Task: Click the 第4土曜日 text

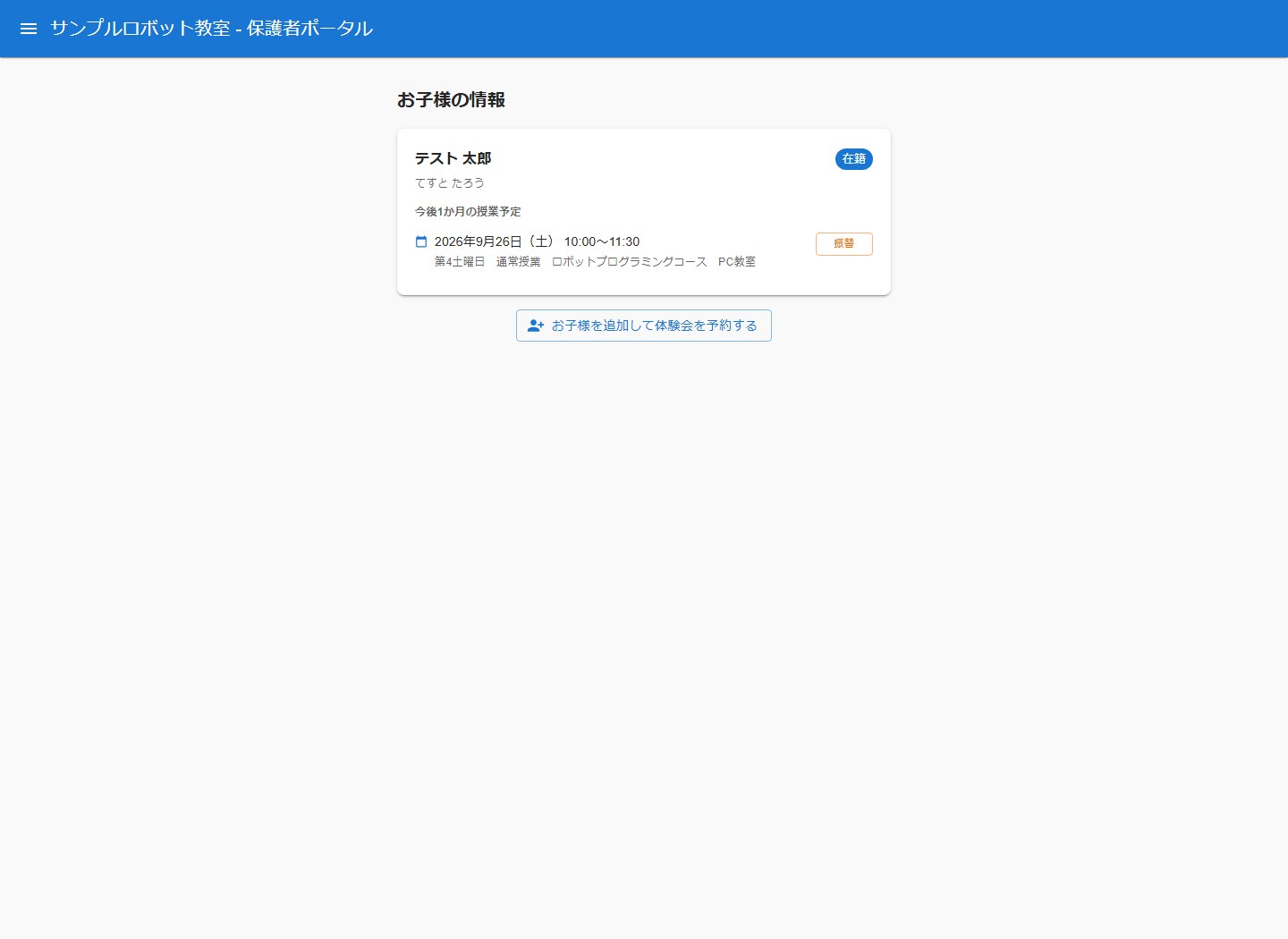Action: [460, 262]
